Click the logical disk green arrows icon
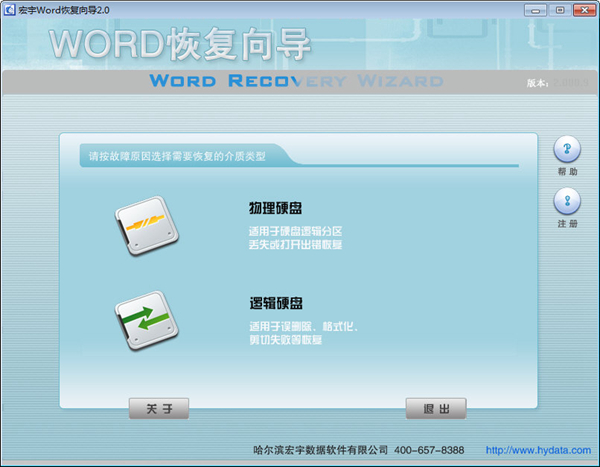The image size is (600, 467). pos(147,321)
